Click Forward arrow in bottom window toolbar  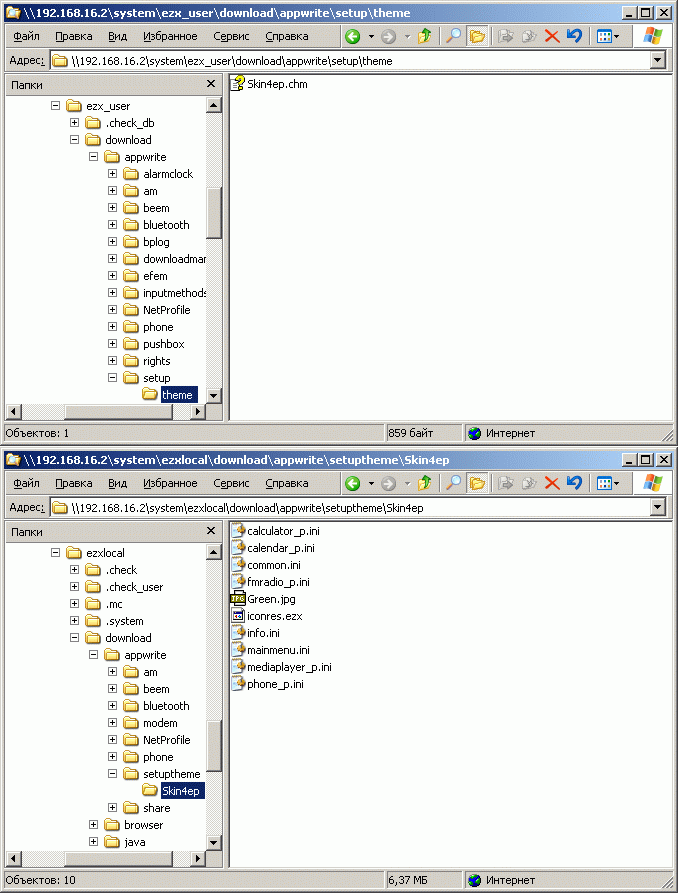coord(389,484)
